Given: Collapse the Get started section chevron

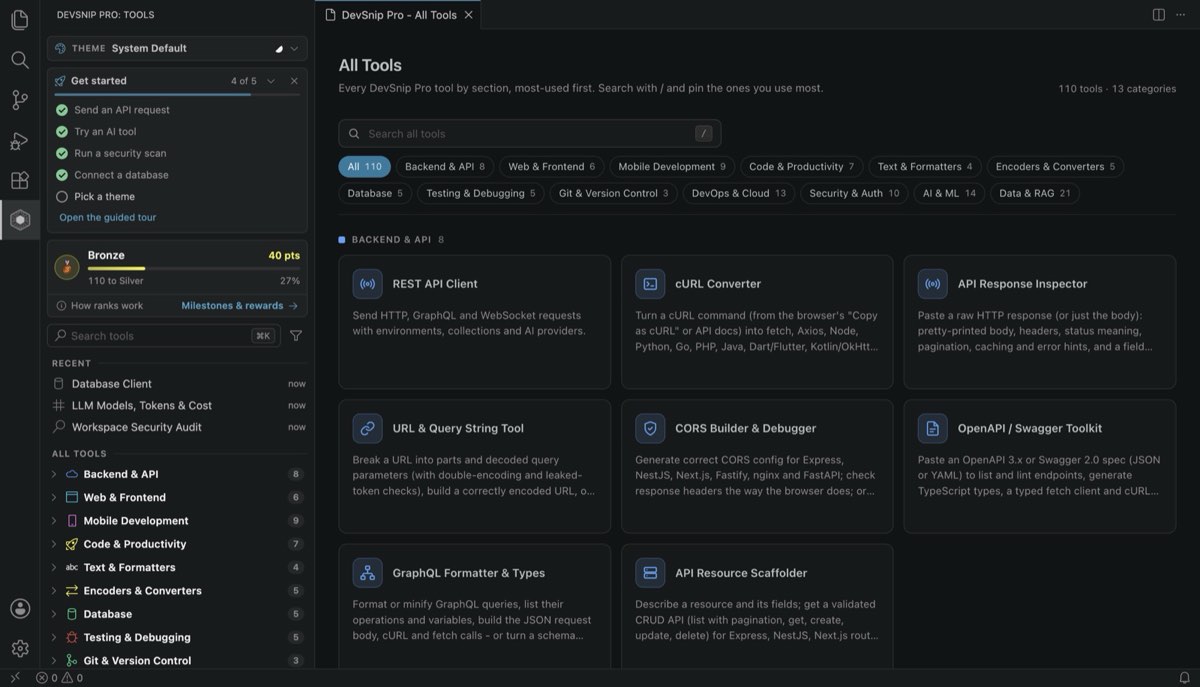Looking at the screenshot, I should pos(271,81).
